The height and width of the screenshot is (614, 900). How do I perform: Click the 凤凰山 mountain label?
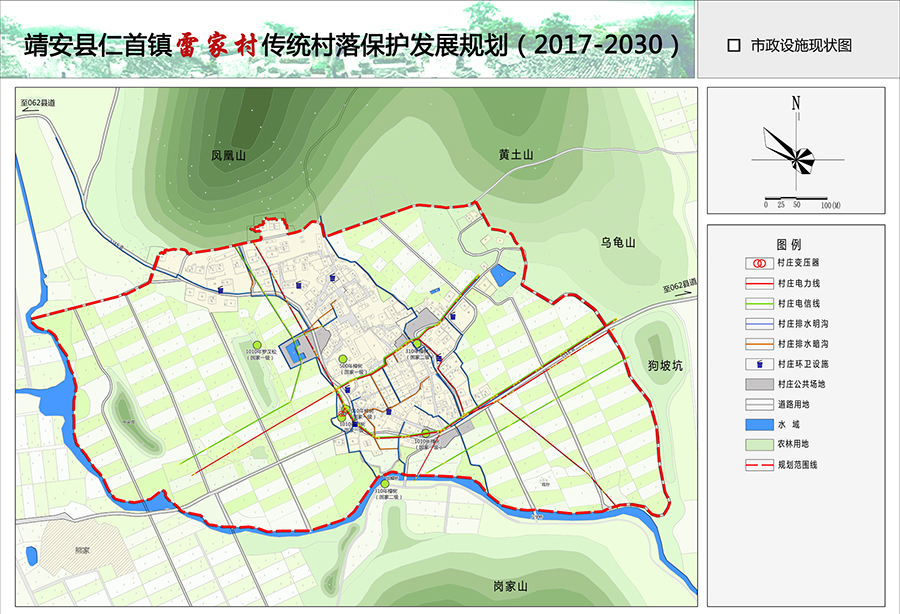point(228,155)
